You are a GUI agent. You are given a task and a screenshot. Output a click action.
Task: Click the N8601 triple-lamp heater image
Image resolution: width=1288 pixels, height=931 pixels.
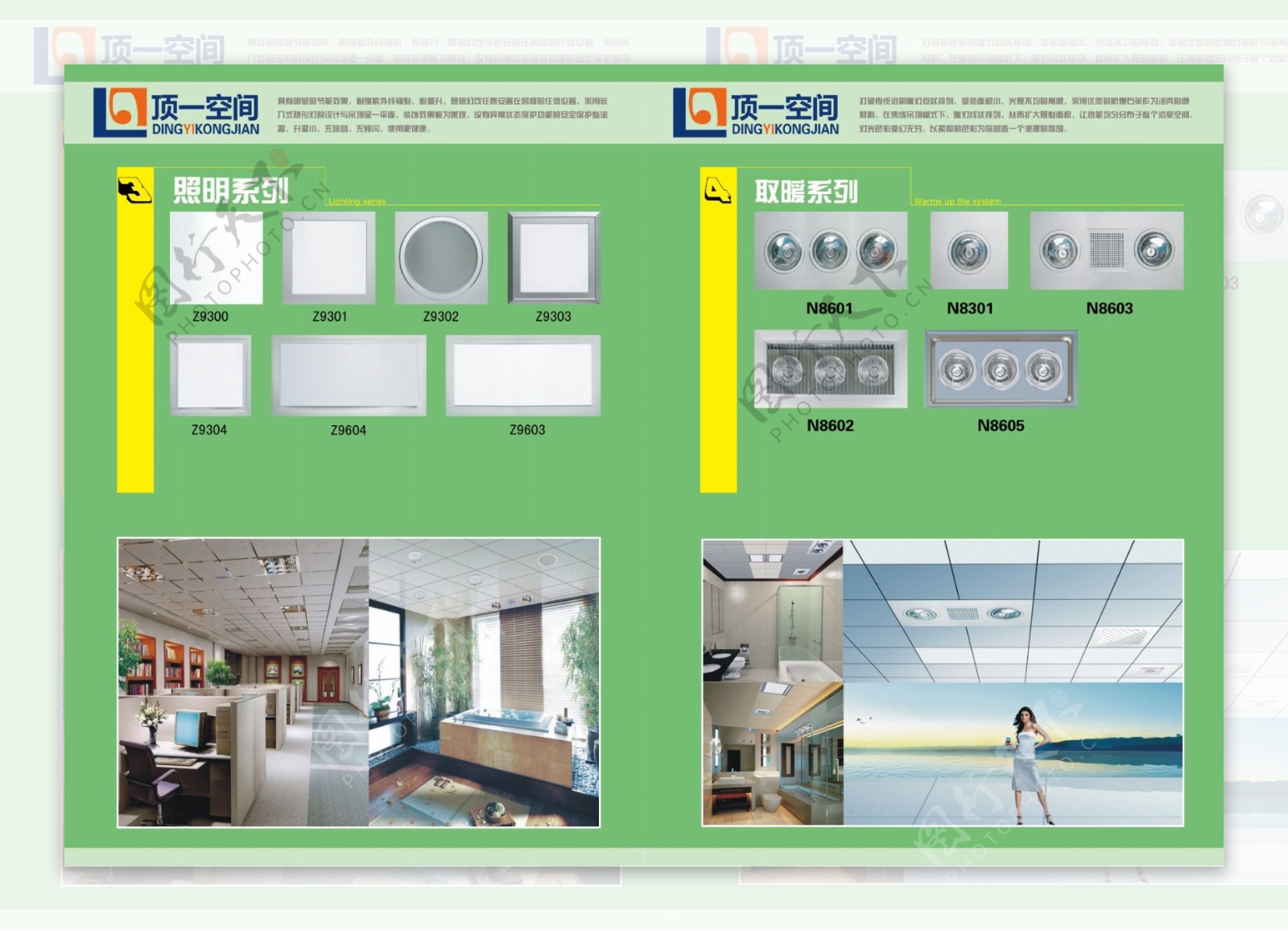tap(831, 250)
